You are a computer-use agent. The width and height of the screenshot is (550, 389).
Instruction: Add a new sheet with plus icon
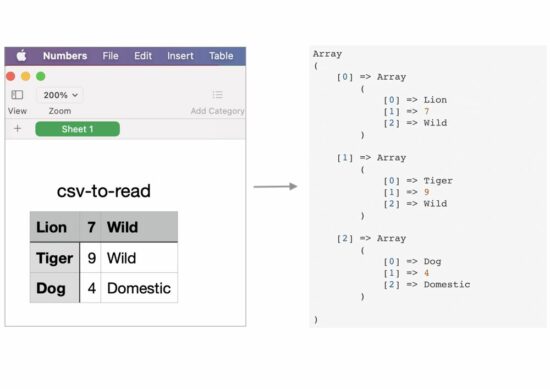click(17, 129)
